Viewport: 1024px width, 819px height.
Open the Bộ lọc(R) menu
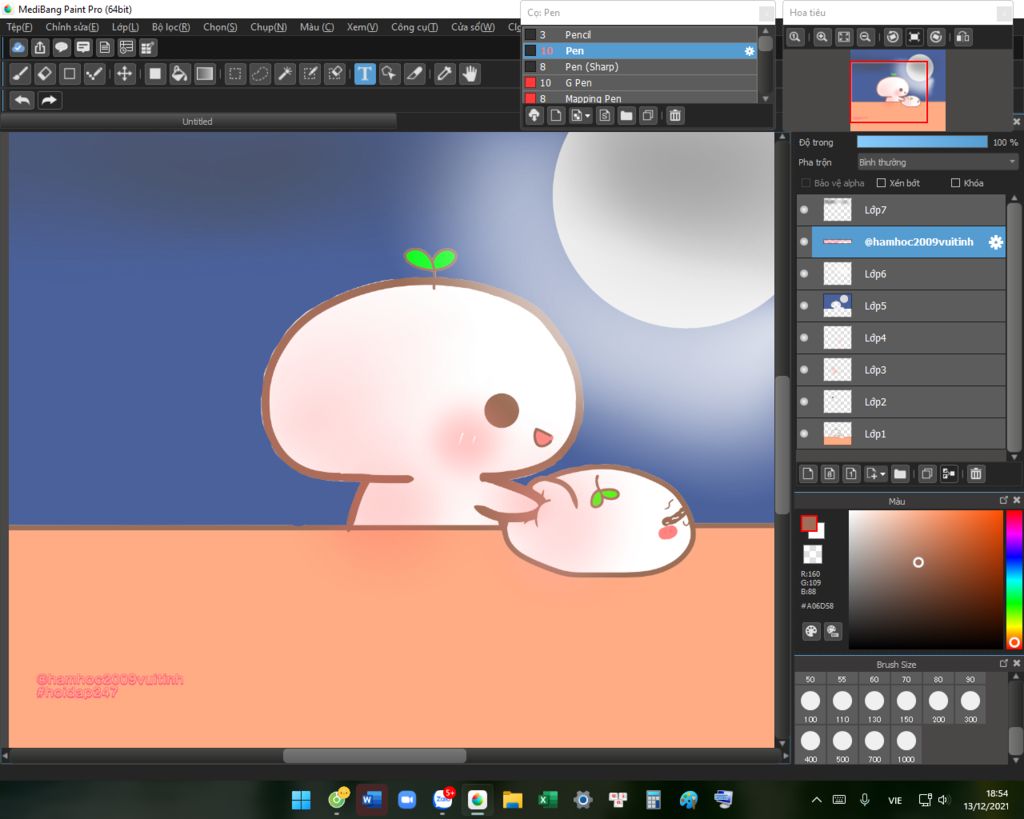pos(170,27)
